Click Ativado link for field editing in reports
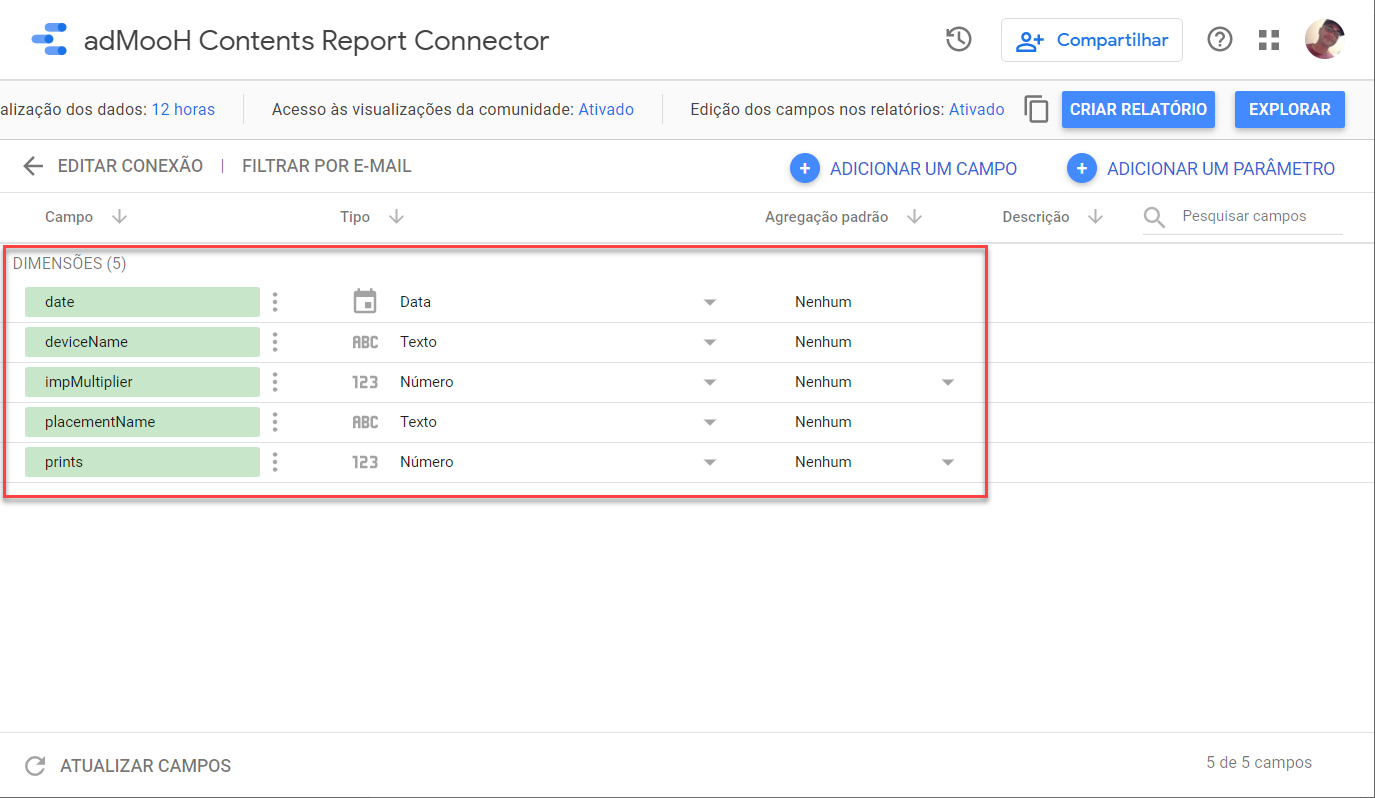 977,110
